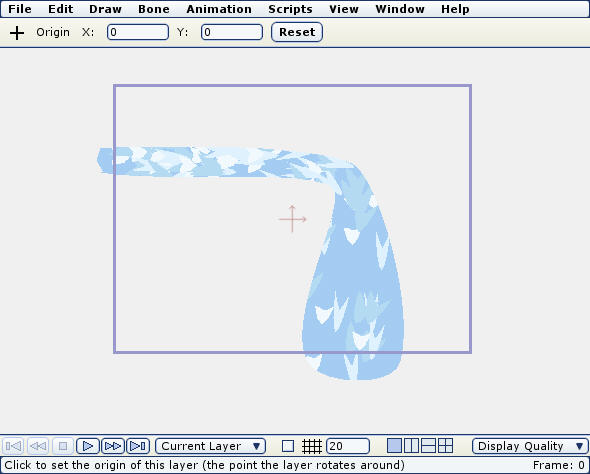Click the rewind to start playback button

click(x=13, y=446)
